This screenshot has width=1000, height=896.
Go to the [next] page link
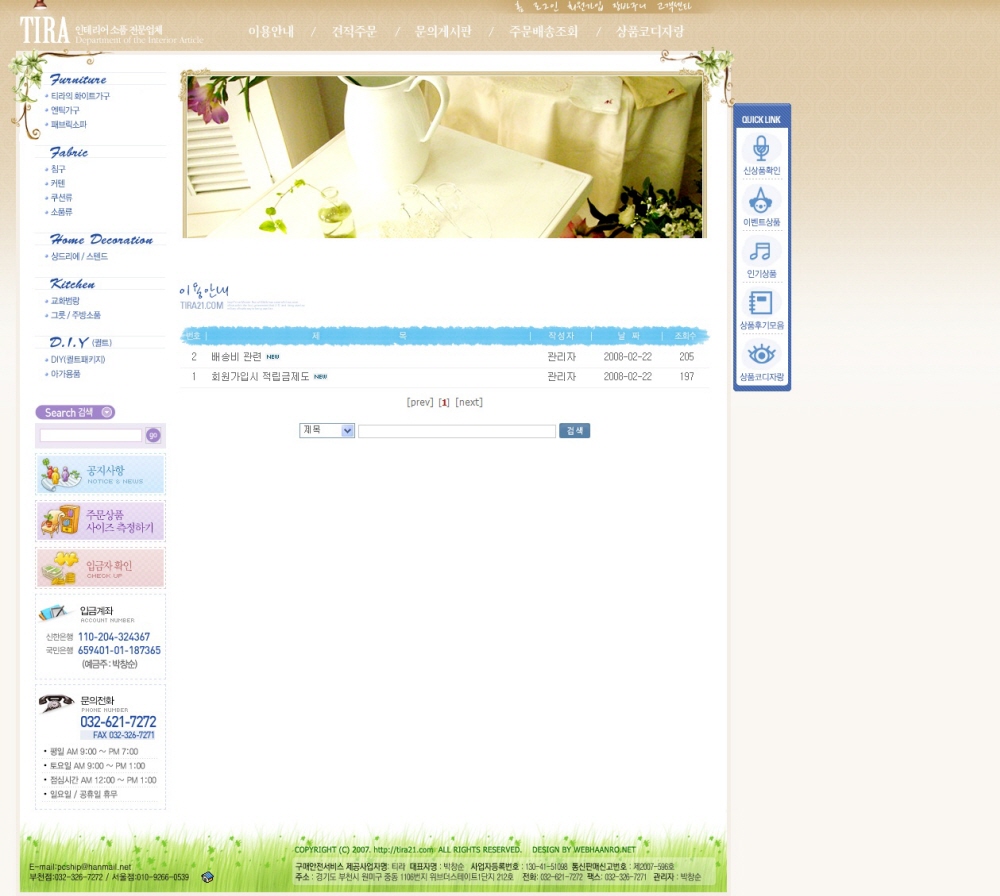(x=469, y=403)
